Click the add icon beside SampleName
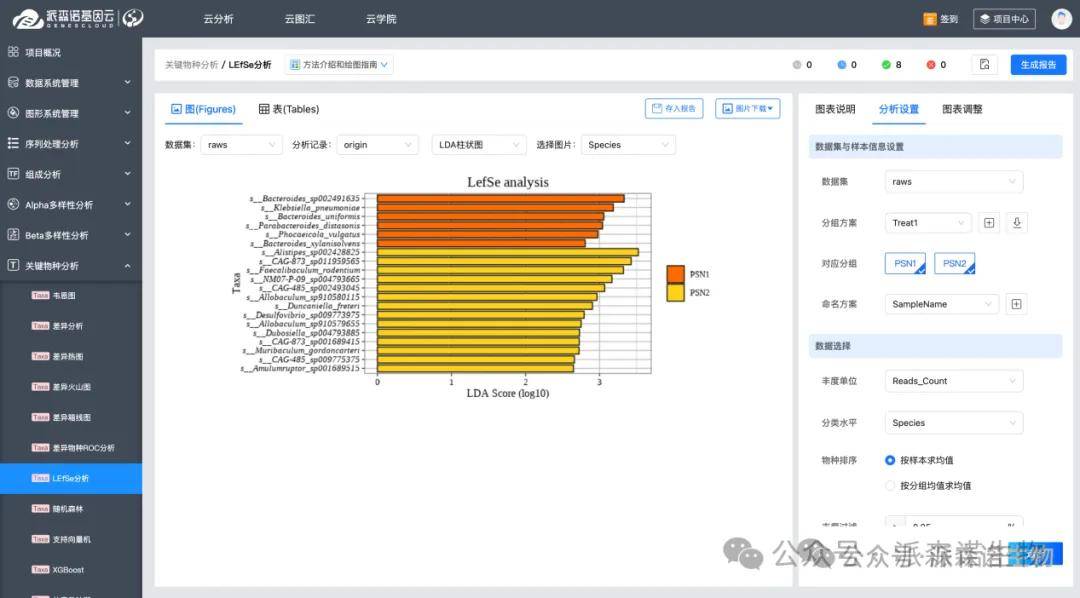1080x598 pixels. tap(1016, 304)
